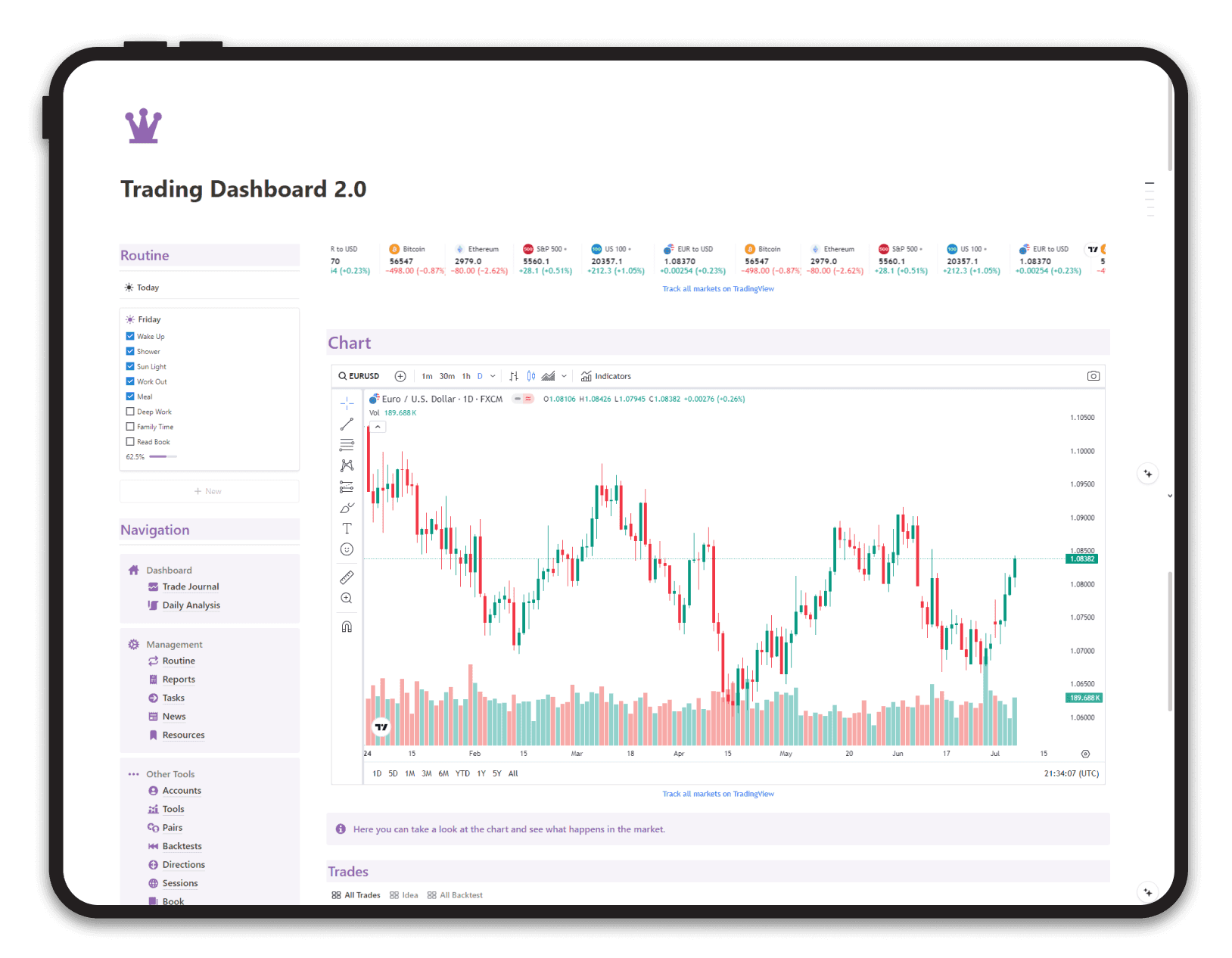1232x958 pixels.
Task: Select the XABCD pattern tool
Action: pyautogui.click(x=347, y=465)
